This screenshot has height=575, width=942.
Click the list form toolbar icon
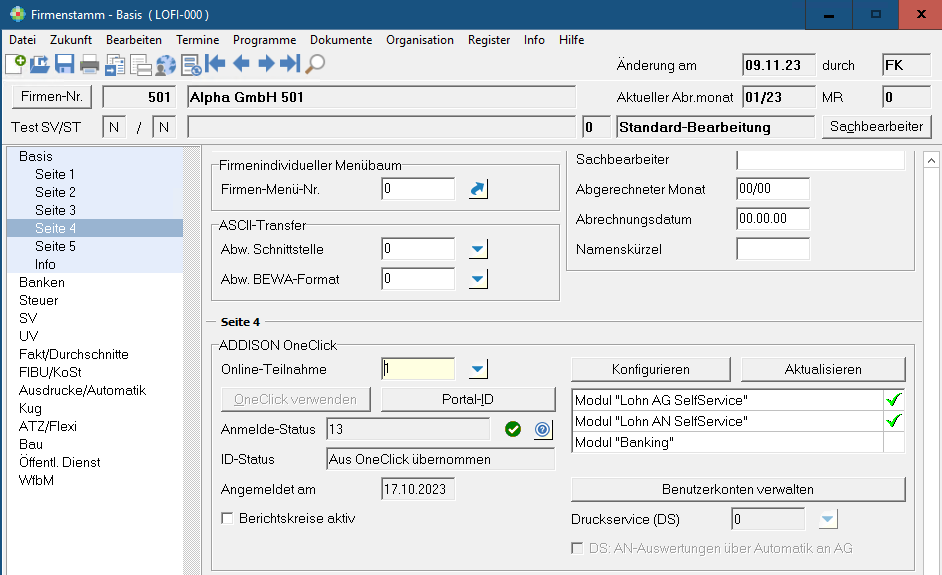click(x=141, y=65)
